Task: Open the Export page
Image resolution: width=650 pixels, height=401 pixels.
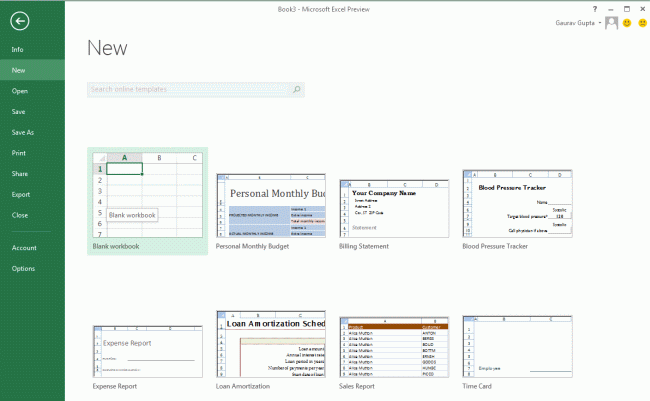Action: (32, 194)
